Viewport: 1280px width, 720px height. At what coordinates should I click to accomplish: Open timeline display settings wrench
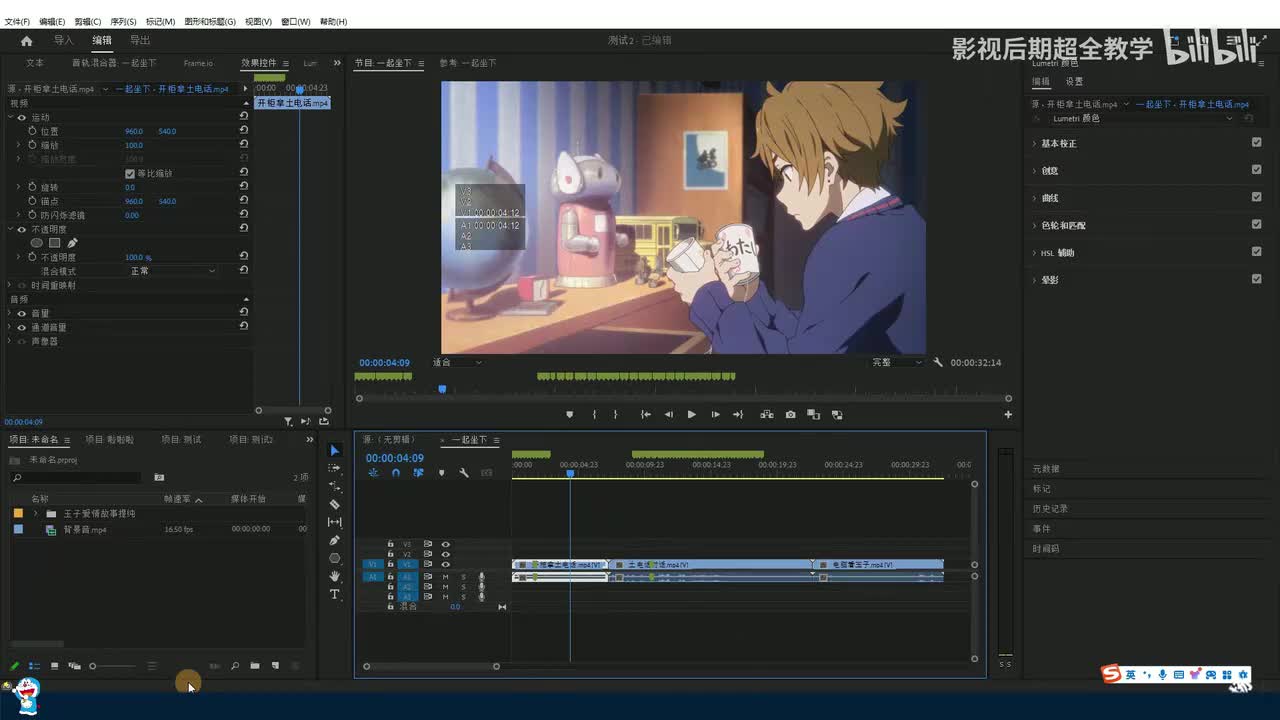tap(464, 473)
